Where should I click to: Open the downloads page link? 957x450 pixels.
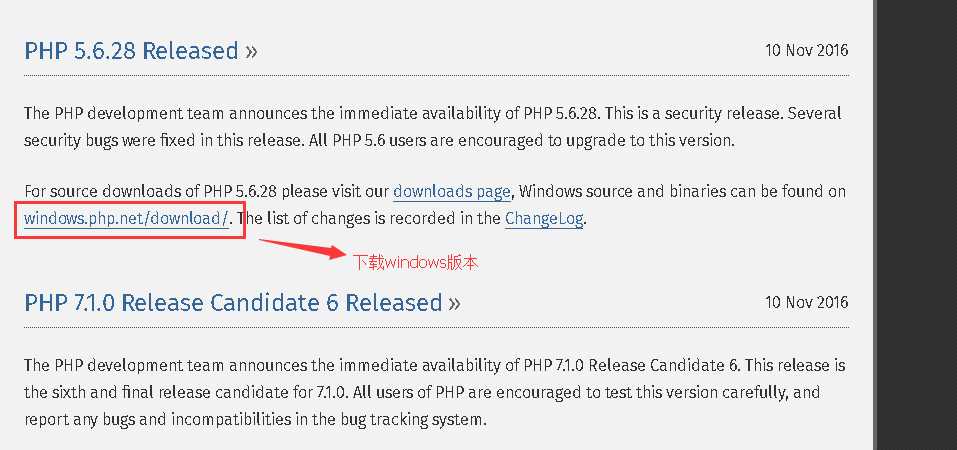click(452, 192)
